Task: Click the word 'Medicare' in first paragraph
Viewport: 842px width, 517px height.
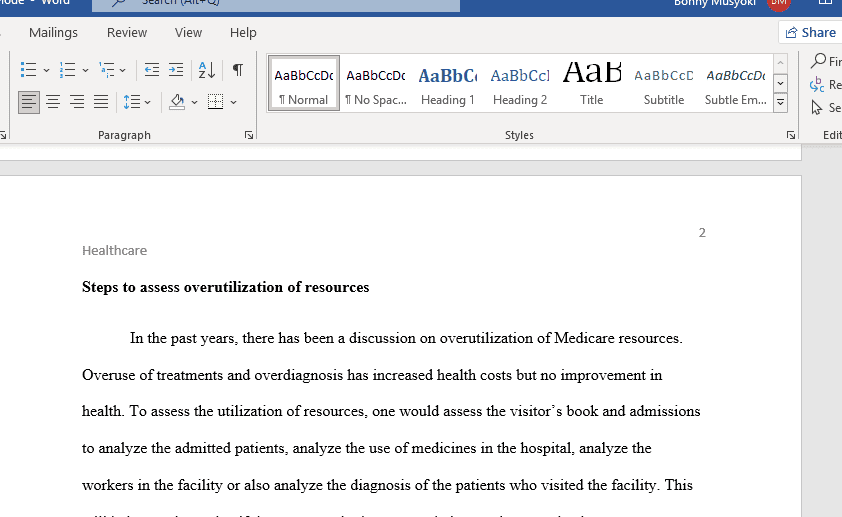Action: [584, 338]
